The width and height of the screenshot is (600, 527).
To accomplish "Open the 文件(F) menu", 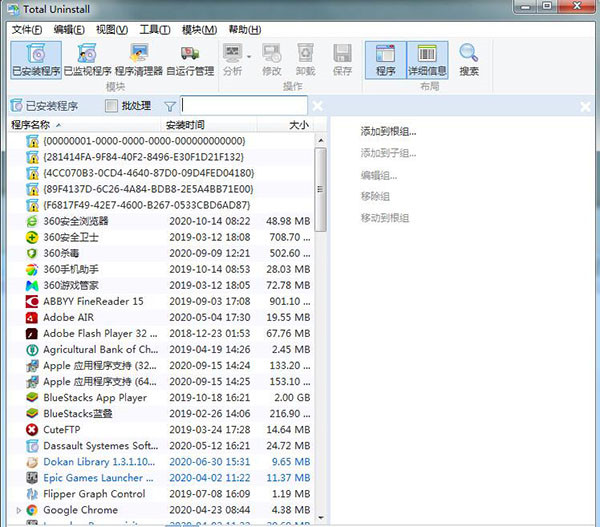I will pyautogui.click(x=26, y=29).
